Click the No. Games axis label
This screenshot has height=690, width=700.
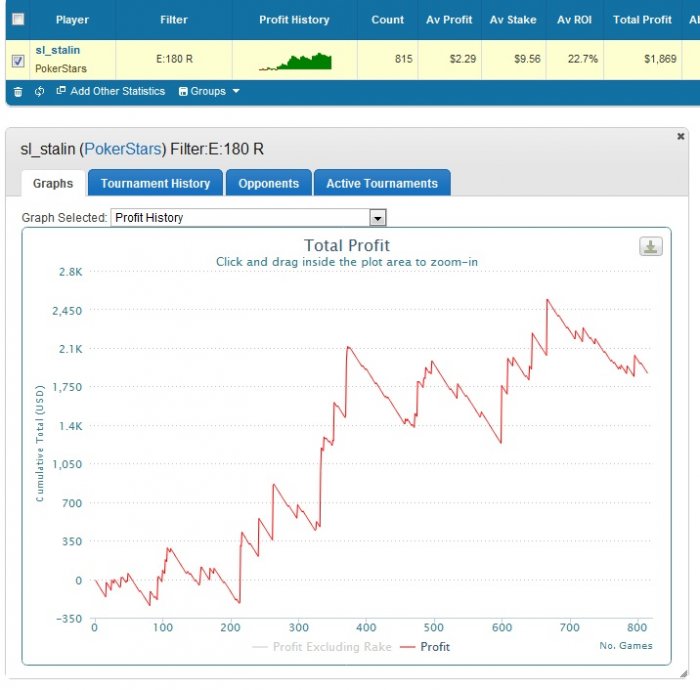[x=625, y=645]
